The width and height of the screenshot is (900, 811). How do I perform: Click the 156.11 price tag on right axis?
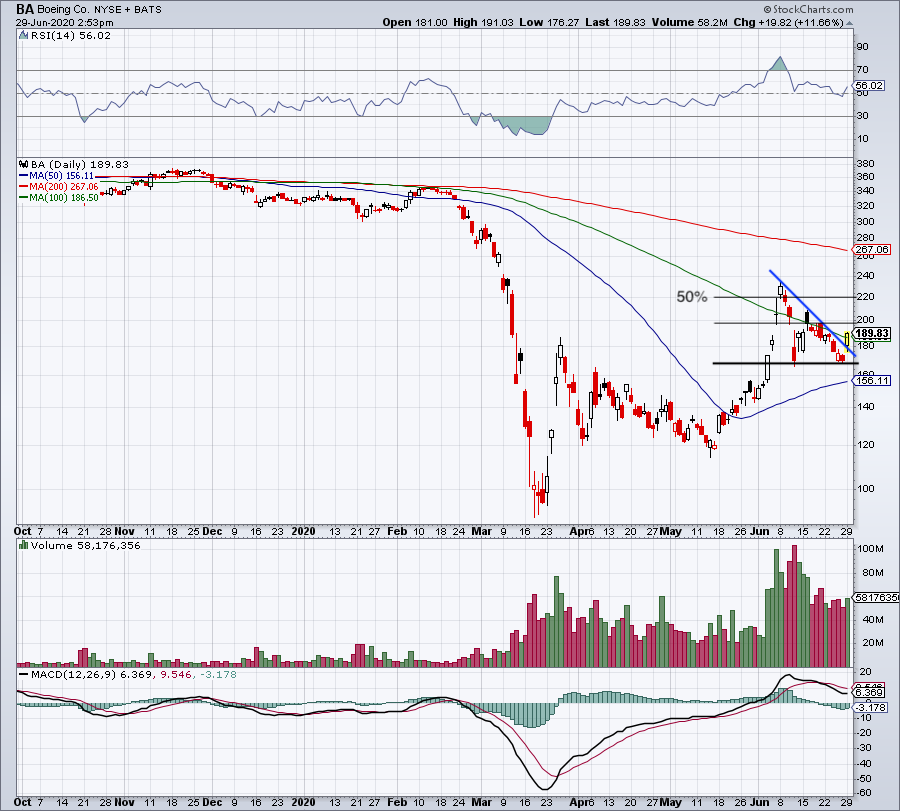(x=871, y=381)
